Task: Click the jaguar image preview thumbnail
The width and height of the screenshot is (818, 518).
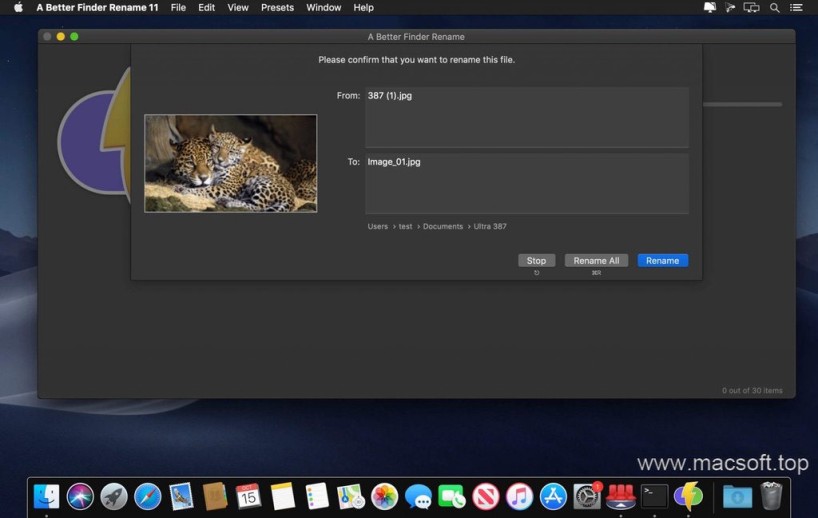Action: point(230,163)
